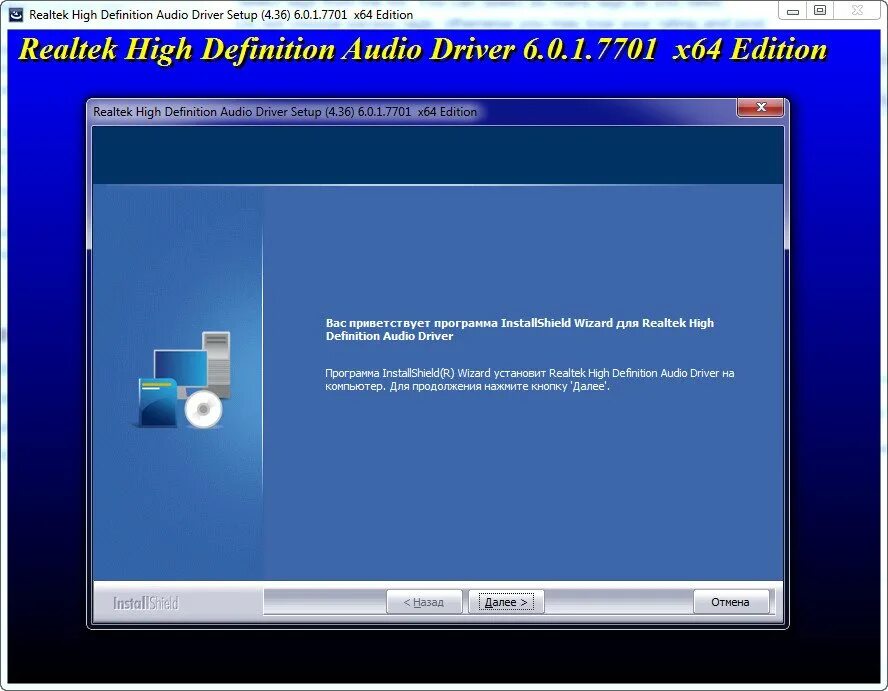Screen dimensions: 888x691
Task: Maximize the outer Realtek setup window
Action: (x=819, y=11)
